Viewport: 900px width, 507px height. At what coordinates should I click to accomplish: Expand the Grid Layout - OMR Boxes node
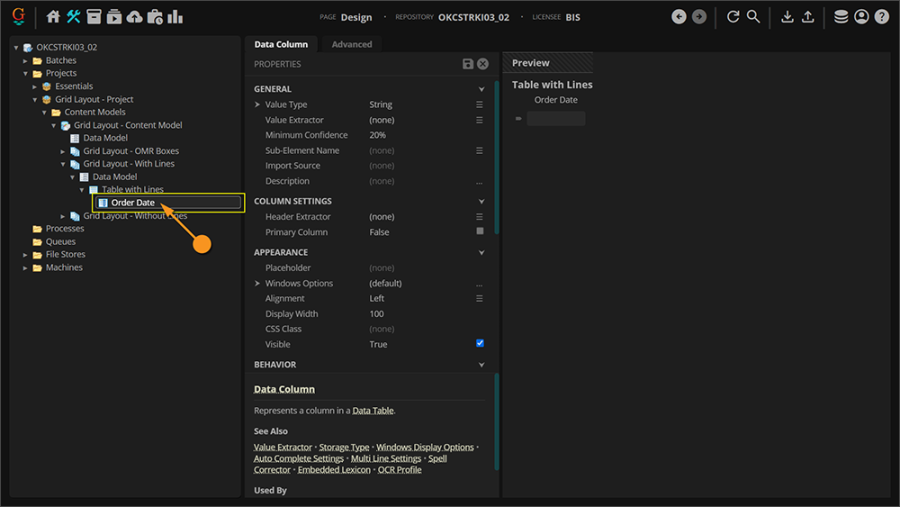(63, 151)
